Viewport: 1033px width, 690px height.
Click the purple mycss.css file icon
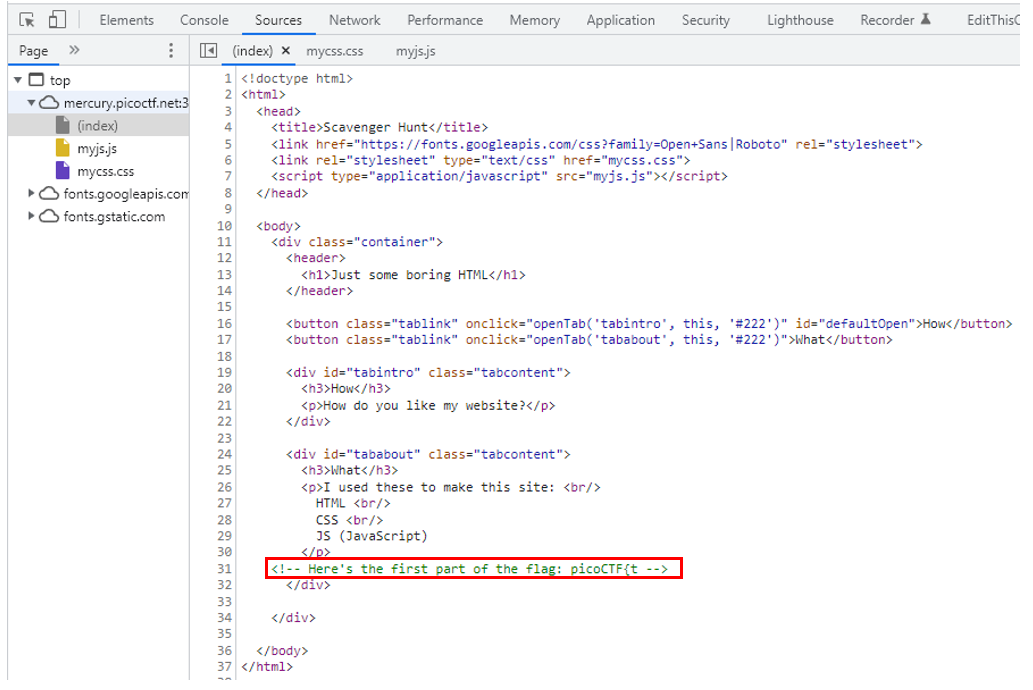click(63, 171)
